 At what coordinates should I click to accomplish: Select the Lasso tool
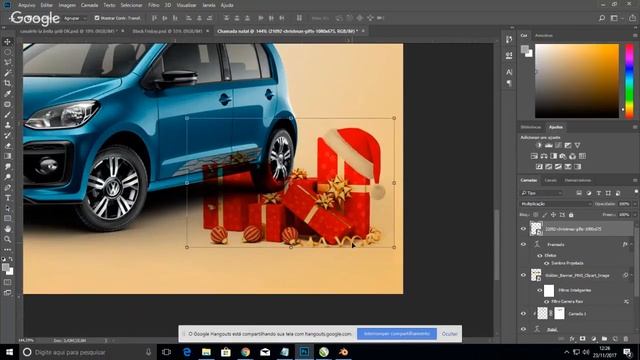tap(7, 62)
